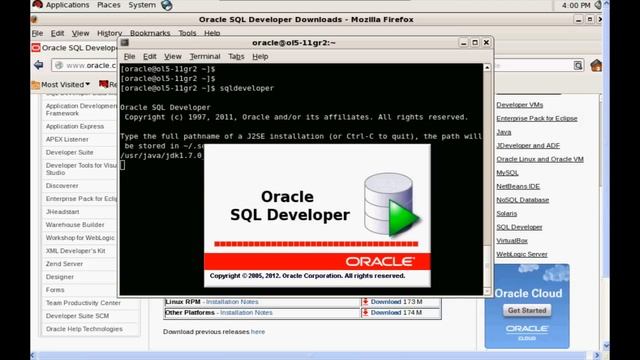640x360 pixels.
Task: Click APEX Listener in left sidebar
Action: (67, 140)
